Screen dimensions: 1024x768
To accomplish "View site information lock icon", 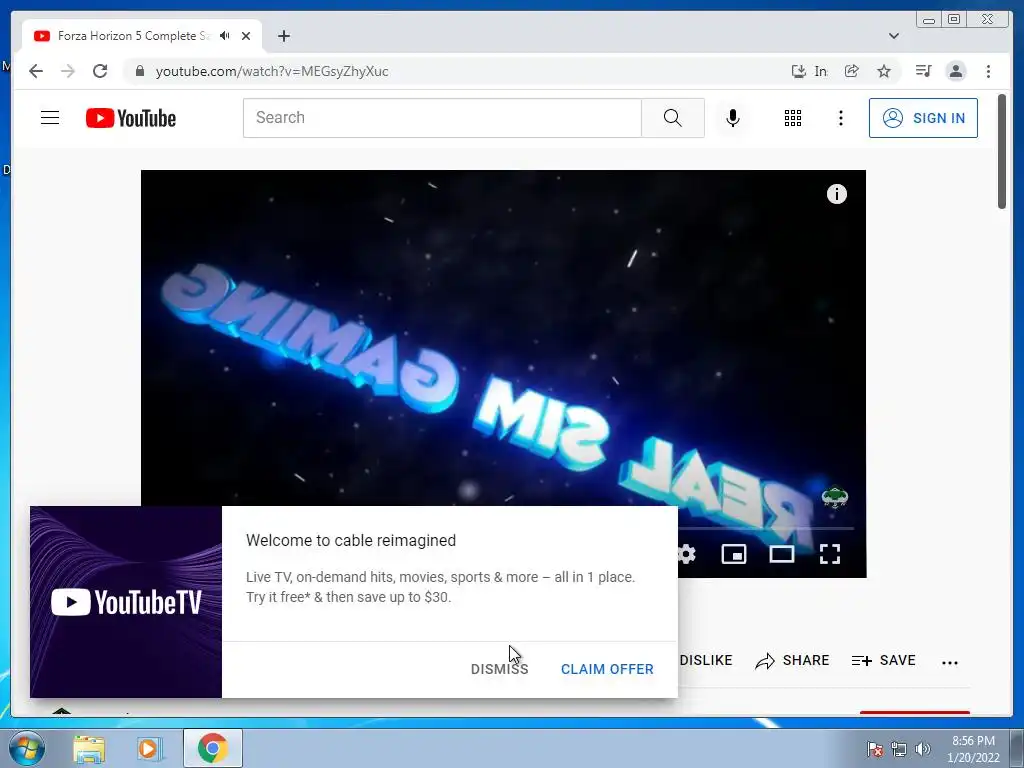I will click(140, 71).
